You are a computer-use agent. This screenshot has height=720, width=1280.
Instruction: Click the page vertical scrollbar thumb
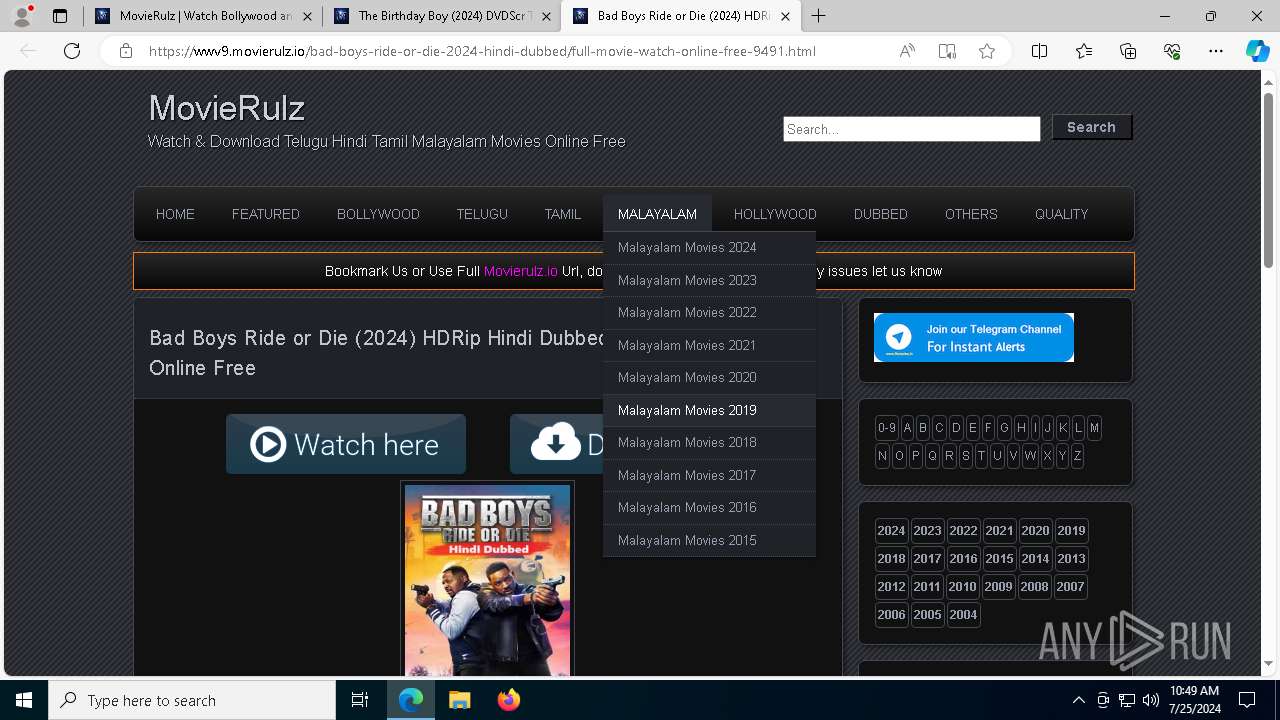(1268, 180)
